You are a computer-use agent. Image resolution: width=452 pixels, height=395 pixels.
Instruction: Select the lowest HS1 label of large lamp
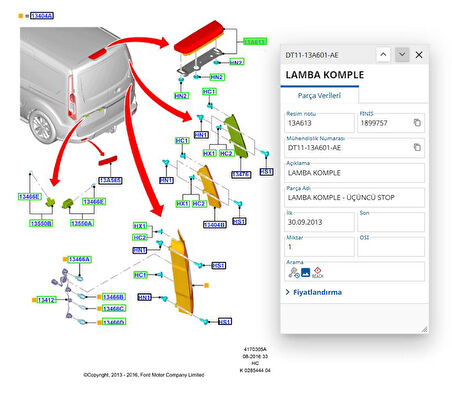[x=225, y=322]
